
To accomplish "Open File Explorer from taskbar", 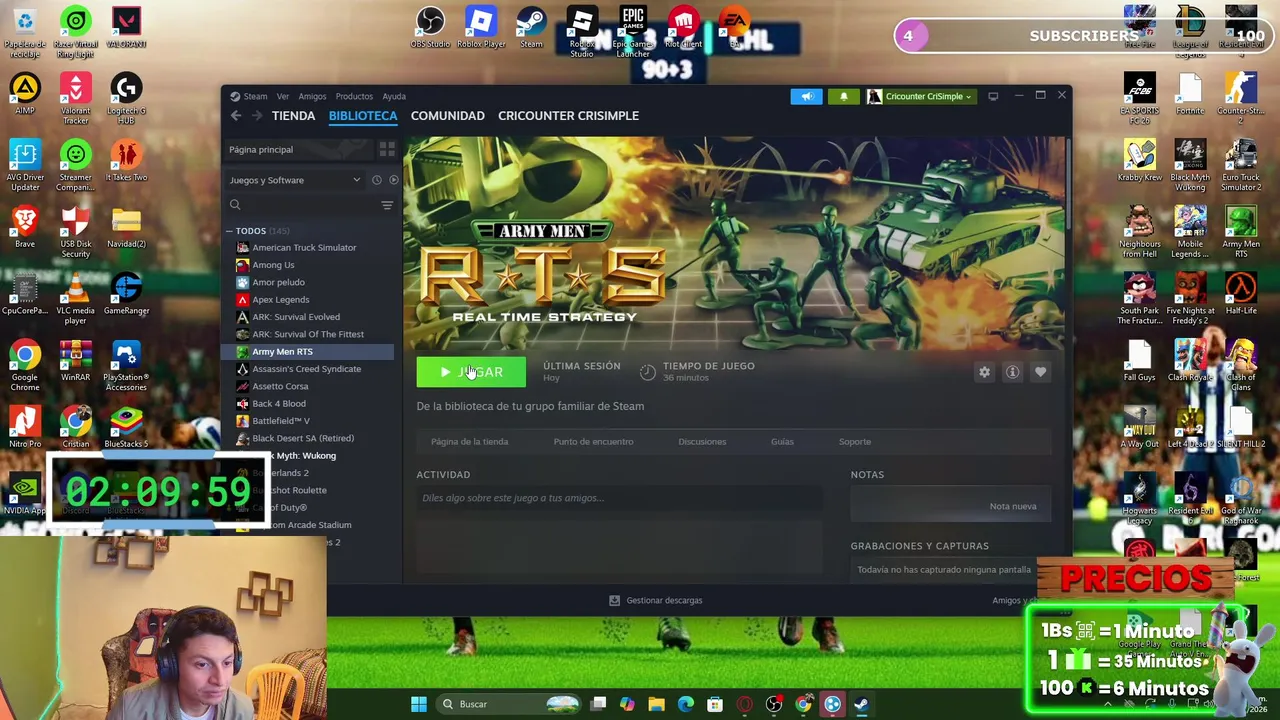I will coord(656,704).
